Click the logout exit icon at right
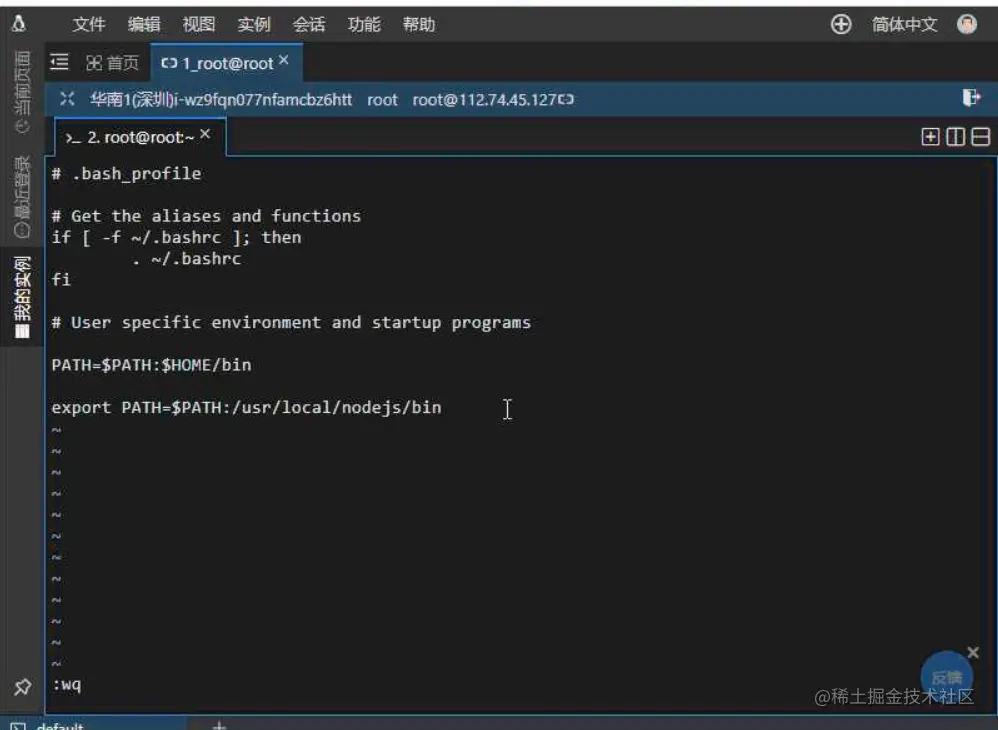 tap(971, 98)
